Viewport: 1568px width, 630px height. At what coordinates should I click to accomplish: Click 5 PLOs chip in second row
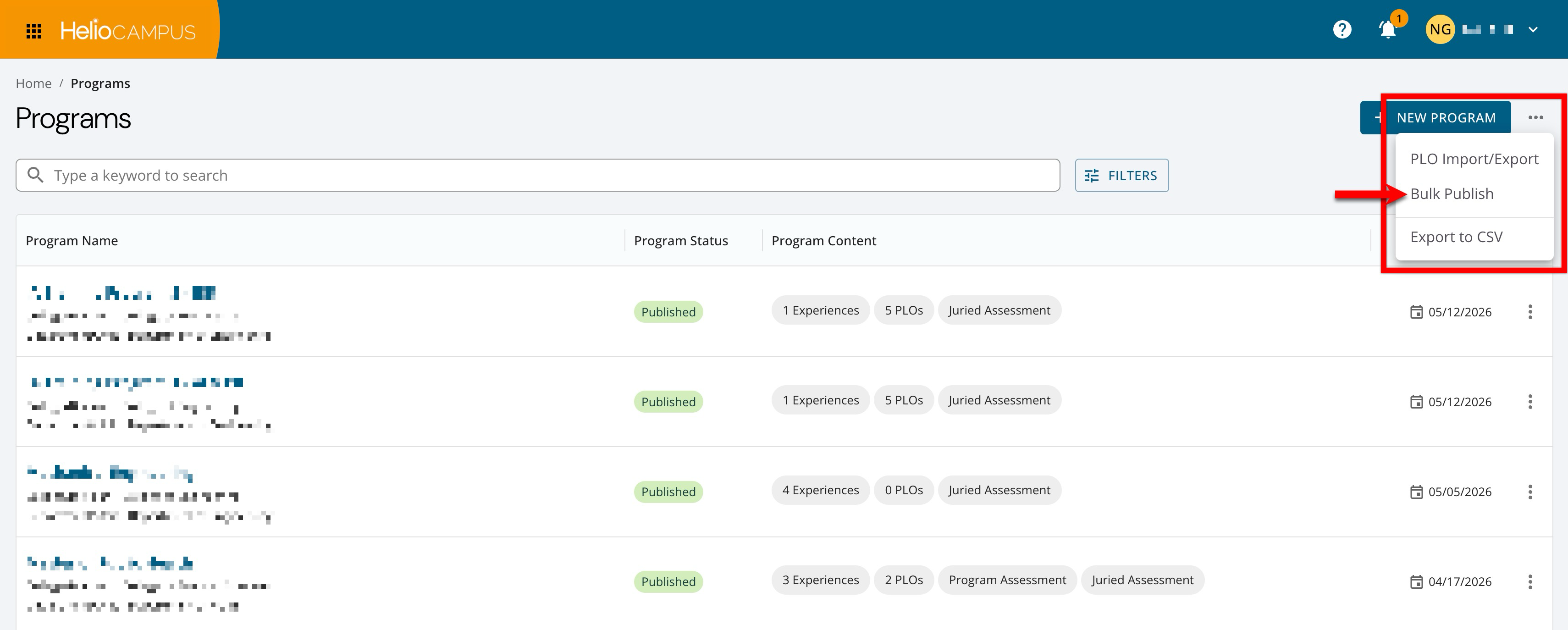point(903,400)
